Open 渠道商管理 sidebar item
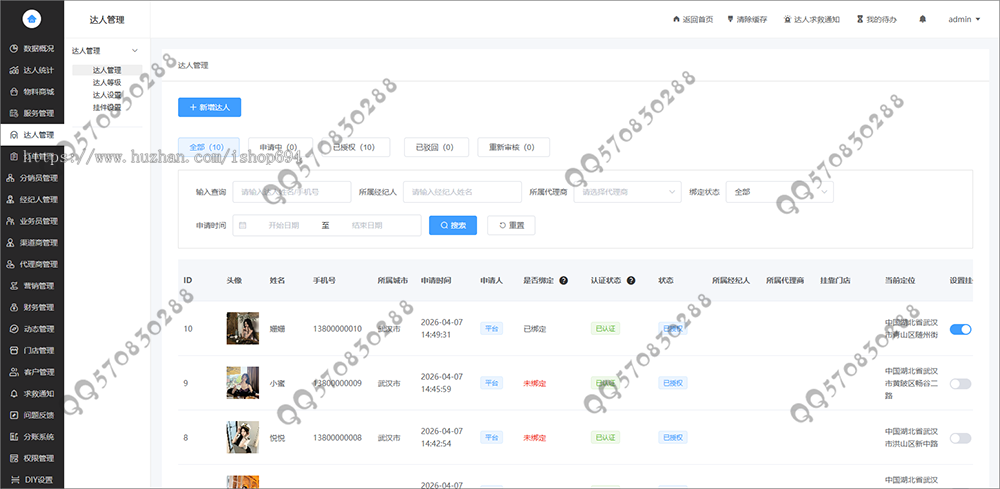Viewport: 1000px width, 489px height. click(32, 243)
